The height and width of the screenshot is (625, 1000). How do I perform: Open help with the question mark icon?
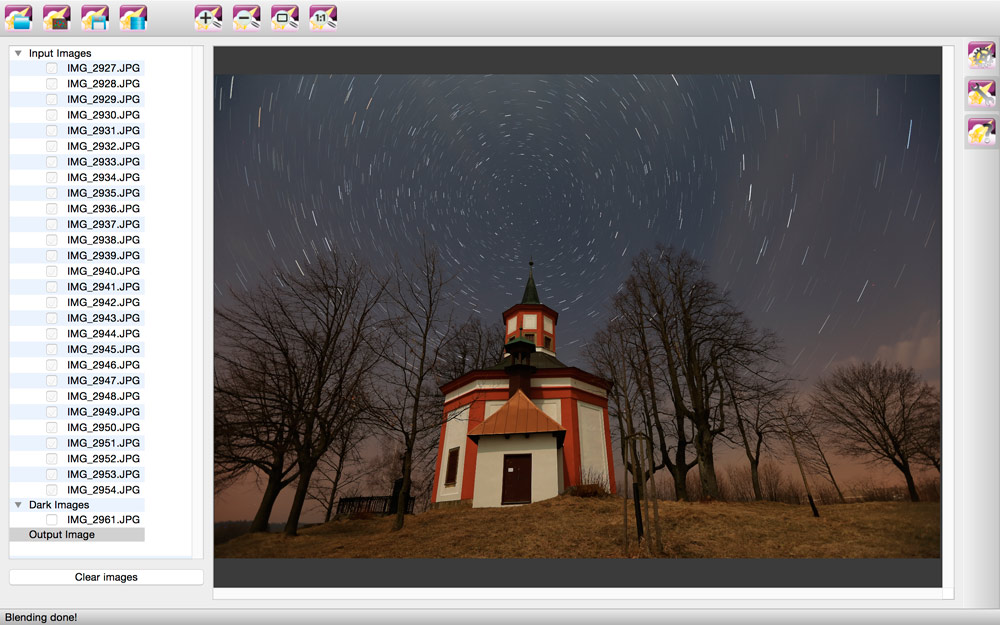(980, 132)
